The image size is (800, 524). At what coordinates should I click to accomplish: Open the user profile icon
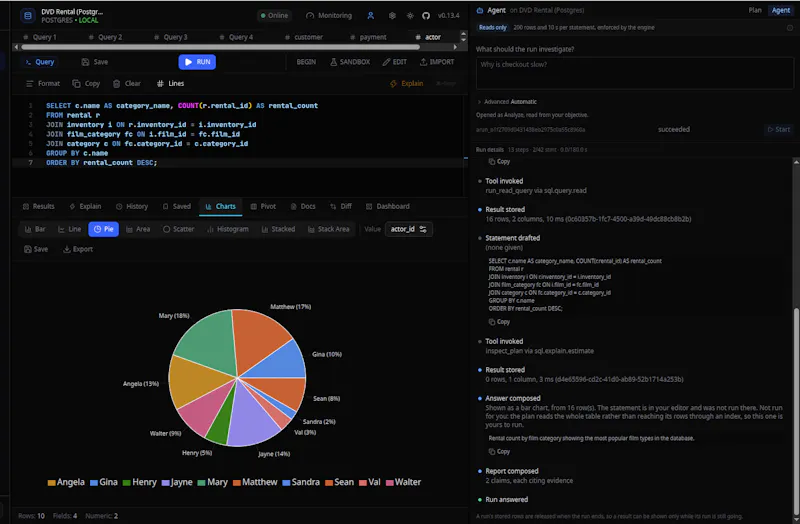370,15
